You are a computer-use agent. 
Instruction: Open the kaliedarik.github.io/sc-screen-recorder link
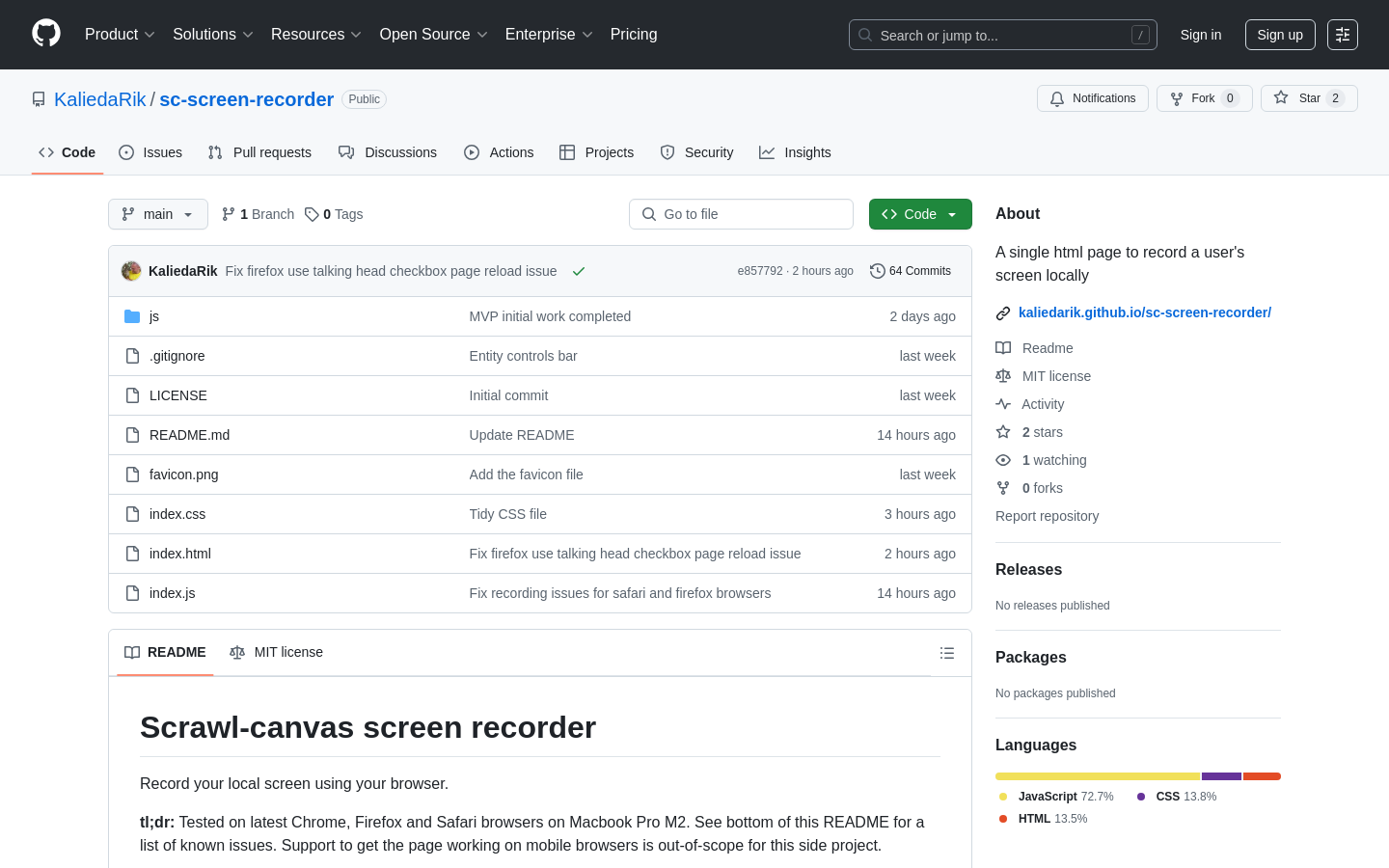point(1145,312)
